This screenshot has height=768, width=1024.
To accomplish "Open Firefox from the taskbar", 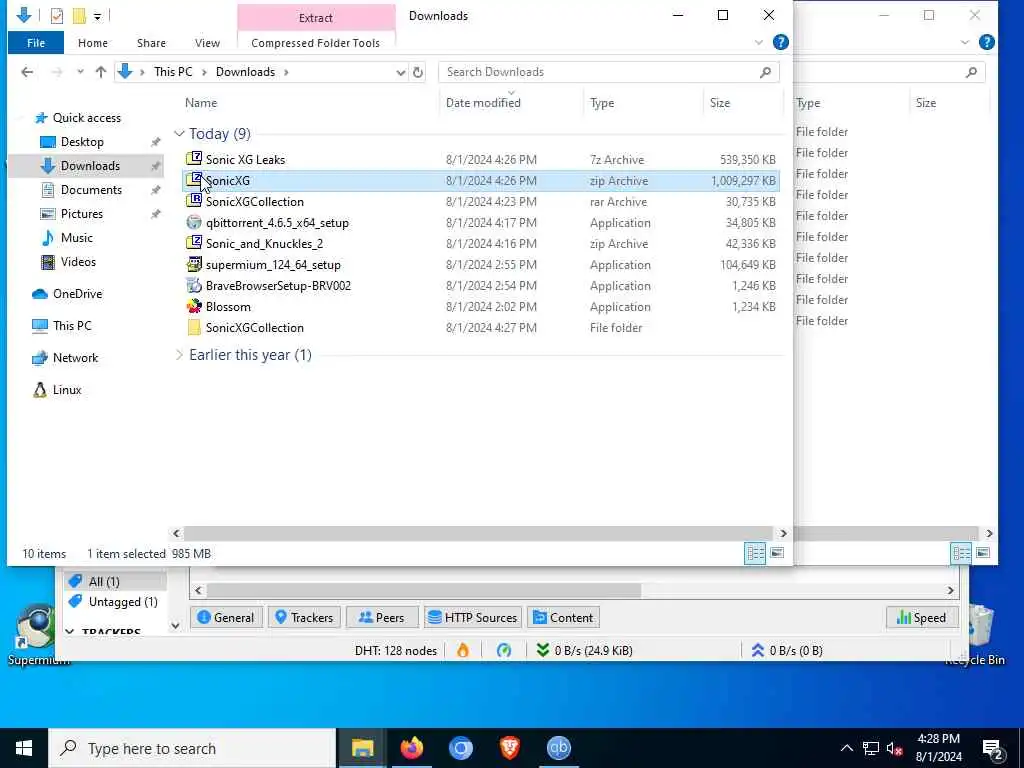I will coord(411,748).
